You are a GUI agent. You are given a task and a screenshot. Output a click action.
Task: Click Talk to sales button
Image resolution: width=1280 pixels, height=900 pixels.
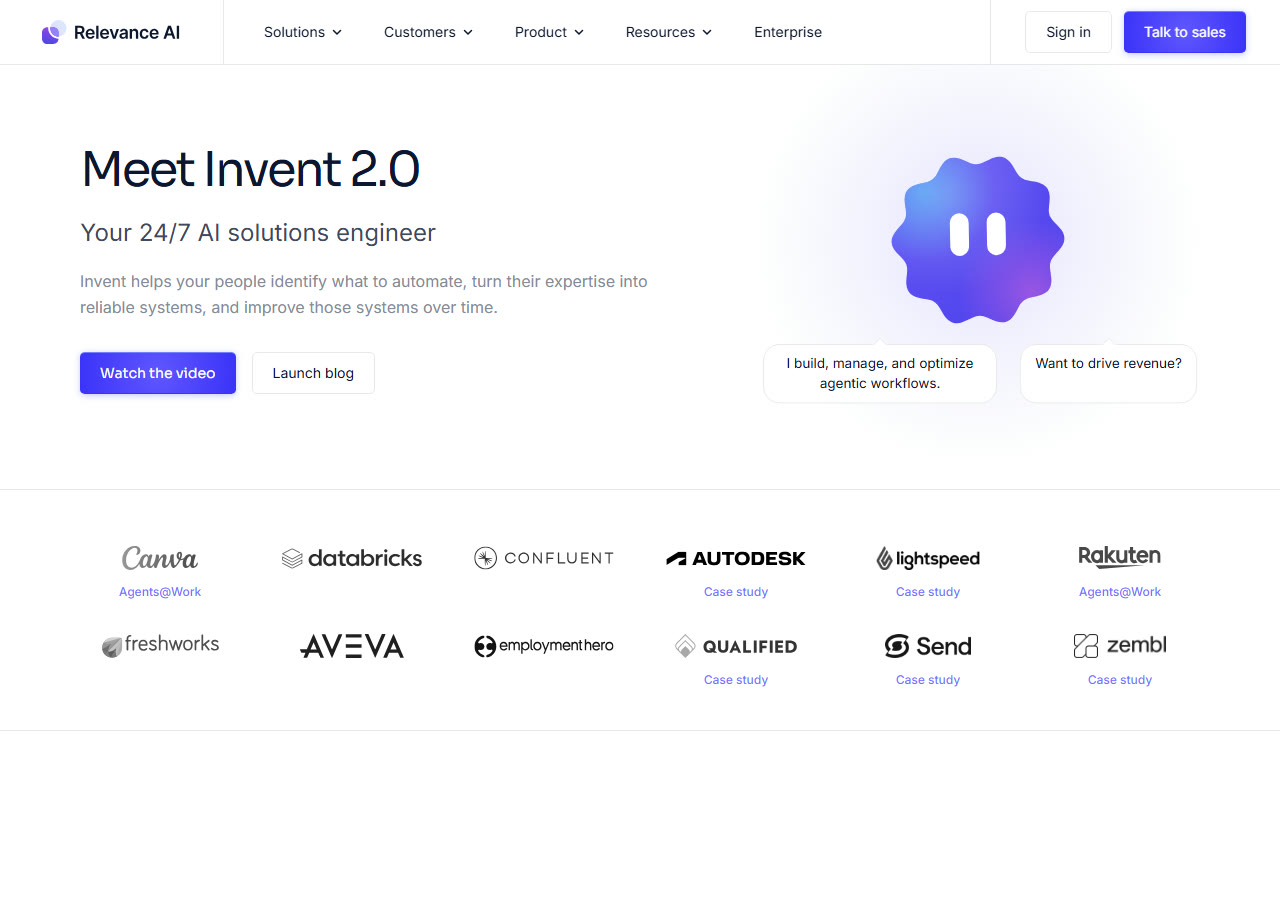1185,32
